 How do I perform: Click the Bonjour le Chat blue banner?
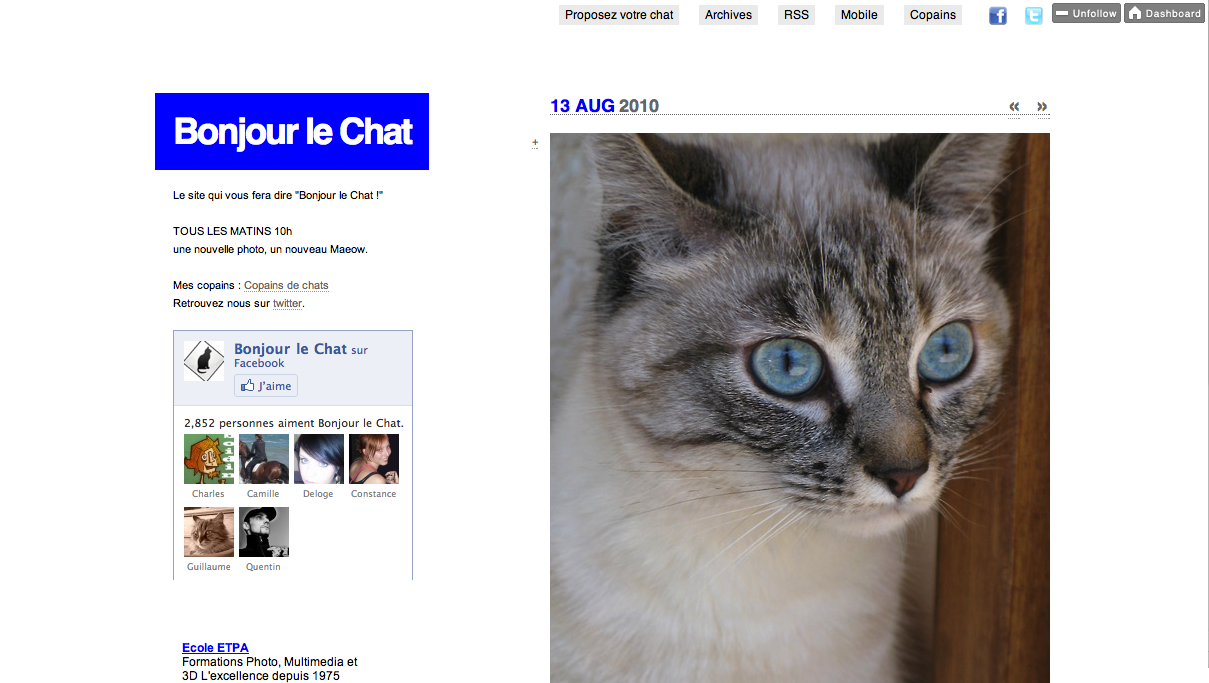pyautogui.click(x=292, y=131)
